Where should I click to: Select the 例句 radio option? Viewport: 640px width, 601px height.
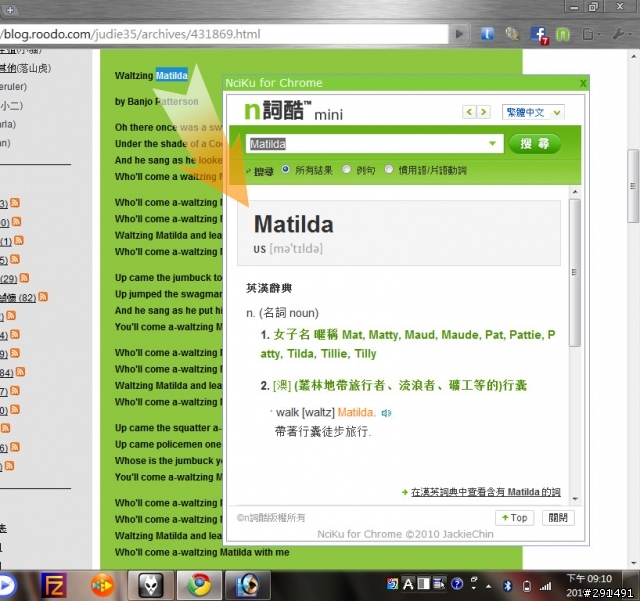(x=347, y=169)
